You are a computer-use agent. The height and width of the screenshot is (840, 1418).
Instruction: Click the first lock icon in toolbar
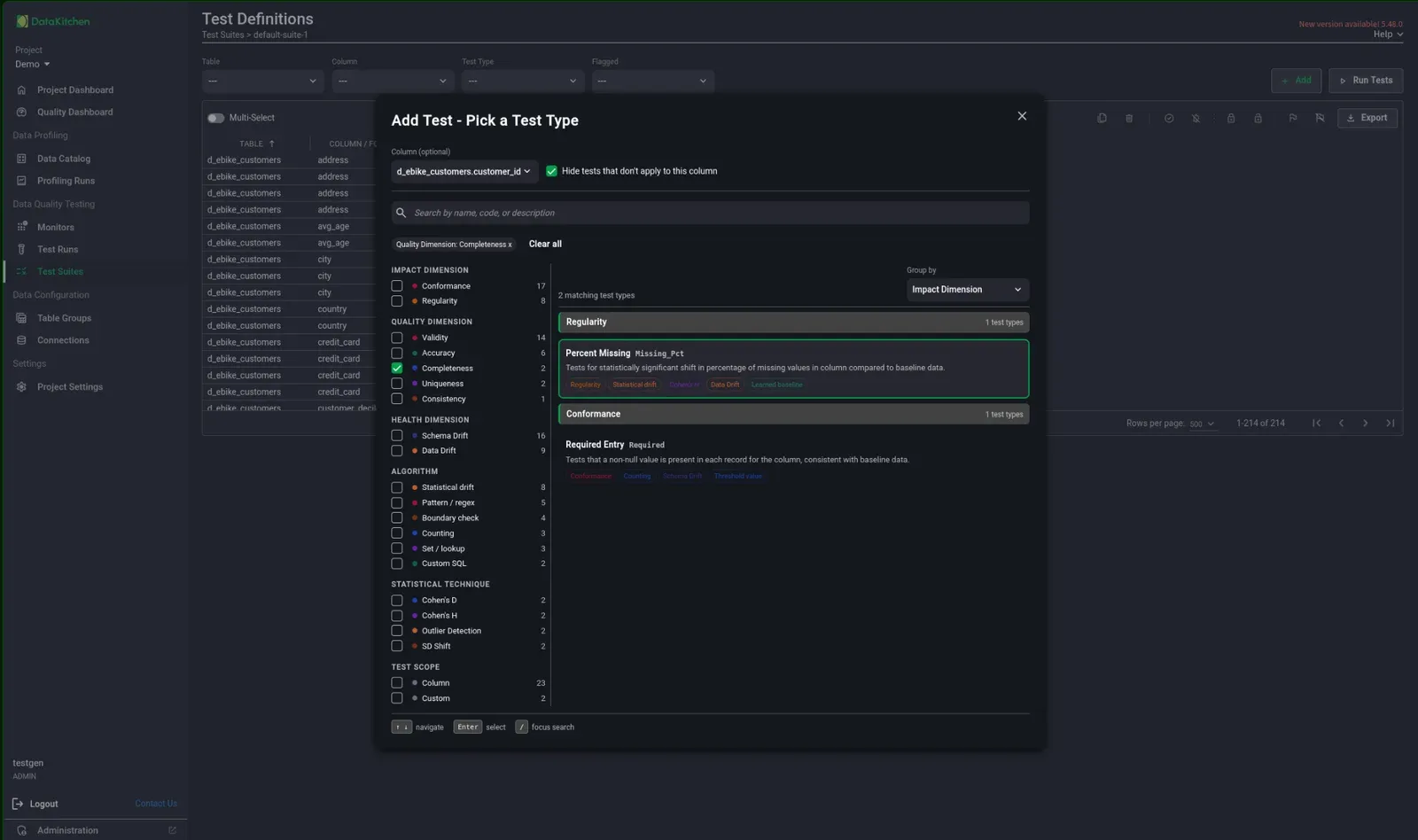(x=1231, y=118)
